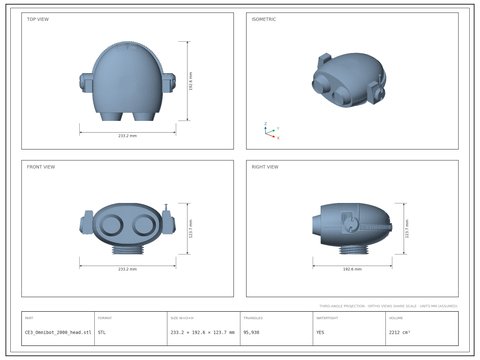480x360 pixels.
Task: Click the 233.2 mm width dimension in top view
Action: coord(128,136)
